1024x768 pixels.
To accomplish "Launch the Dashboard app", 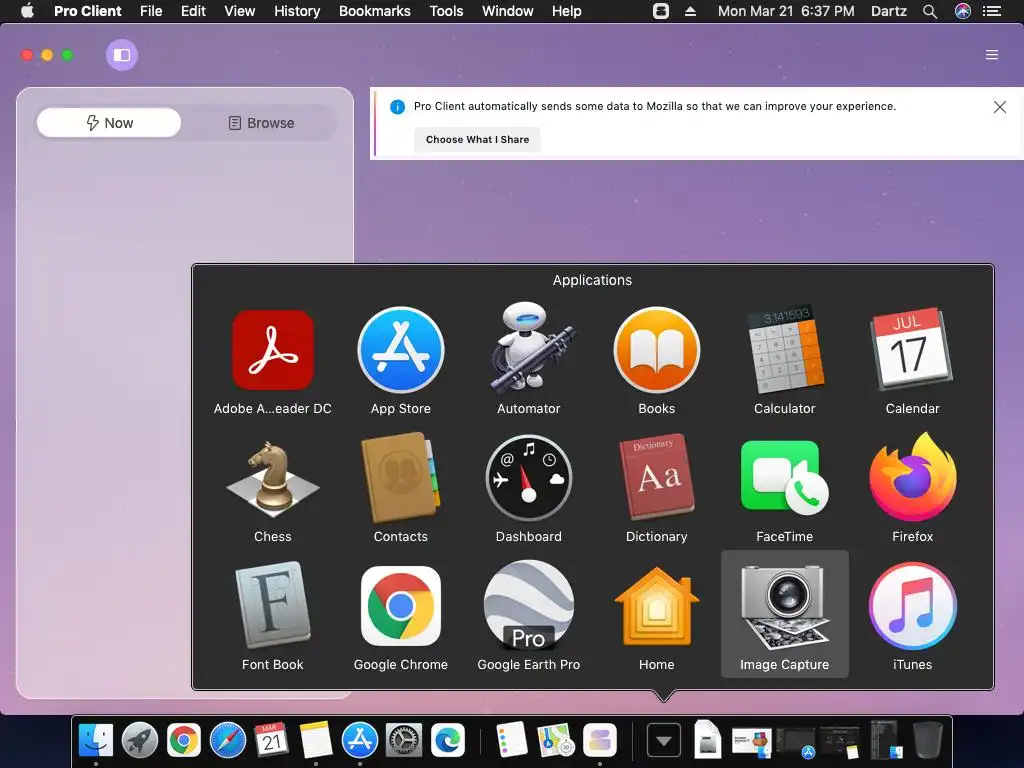I will pos(529,479).
